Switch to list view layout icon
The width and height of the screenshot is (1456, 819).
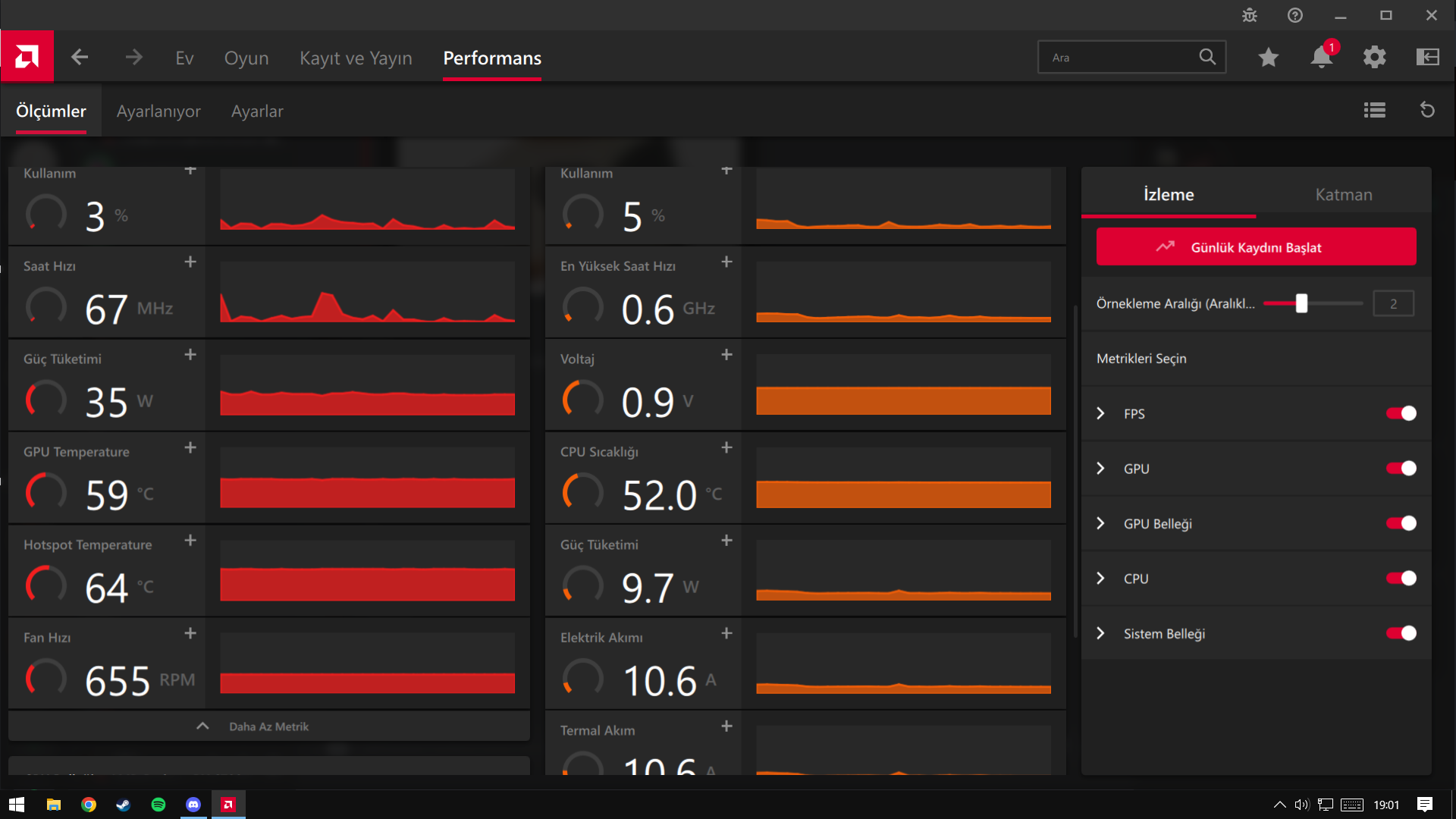point(1375,111)
